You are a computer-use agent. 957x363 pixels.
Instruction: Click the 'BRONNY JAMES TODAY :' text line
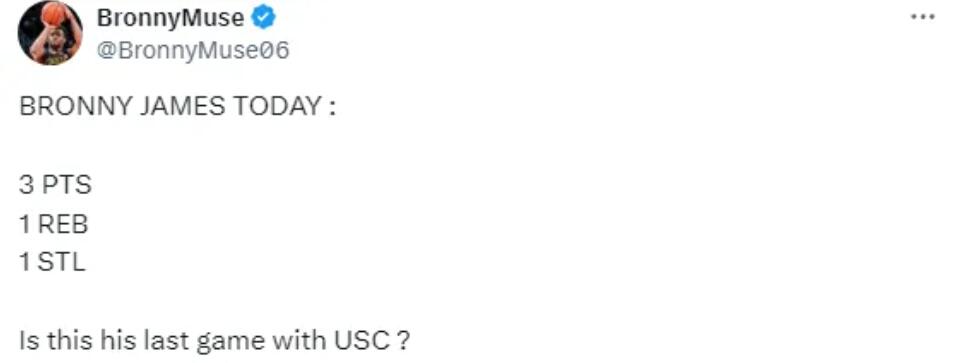[x=177, y=107]
